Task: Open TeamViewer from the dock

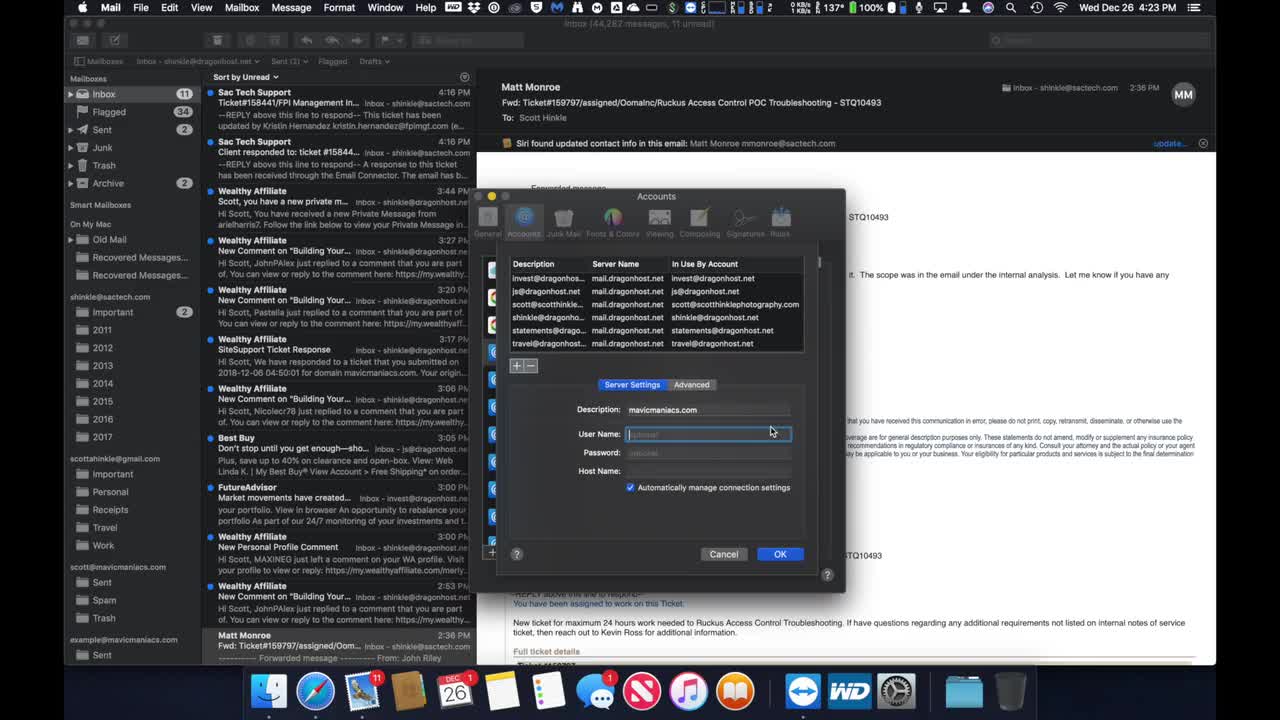Action: [803, 691]
